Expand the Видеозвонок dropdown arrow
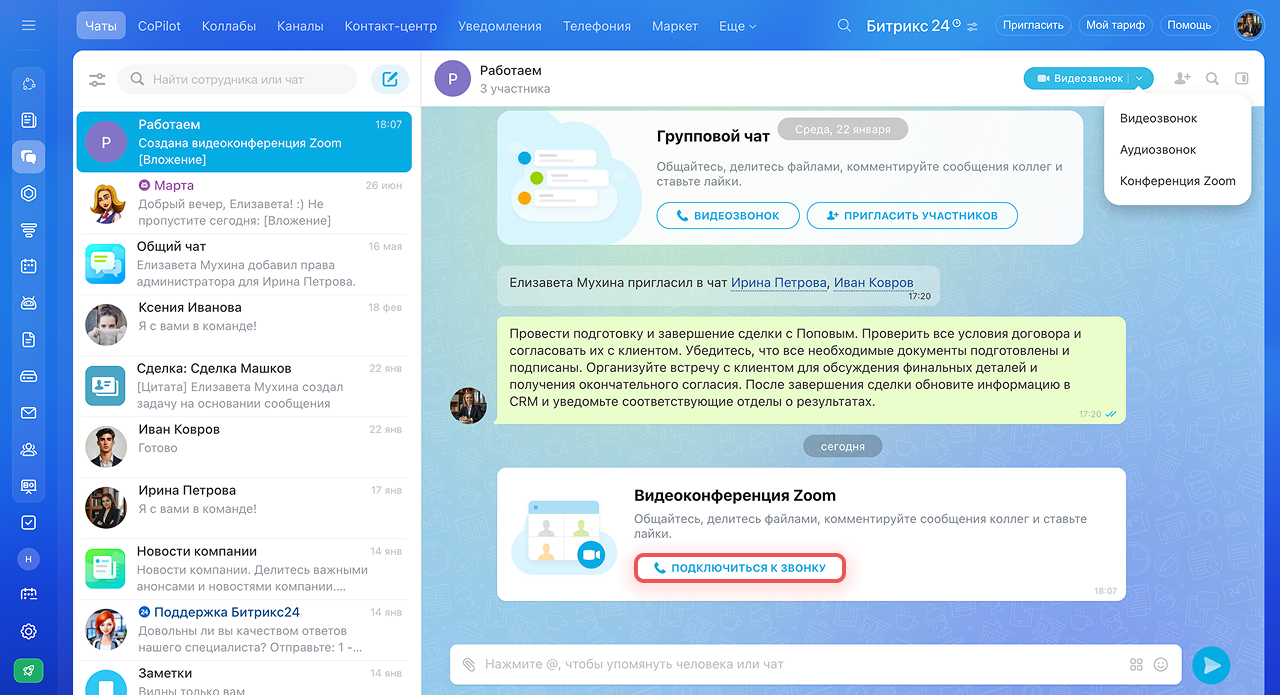Image resolution: width=1280 pixels, height=695 pixels. click(1140, 78)
